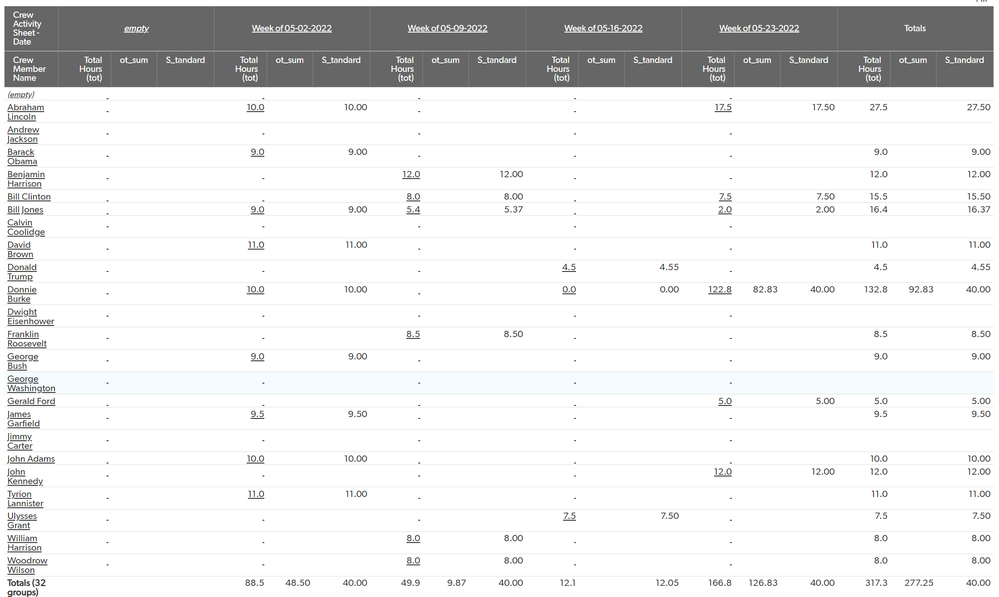999x597 pixels.
Task: Open James Garfield crew member link
Action: tap(24, 419)
